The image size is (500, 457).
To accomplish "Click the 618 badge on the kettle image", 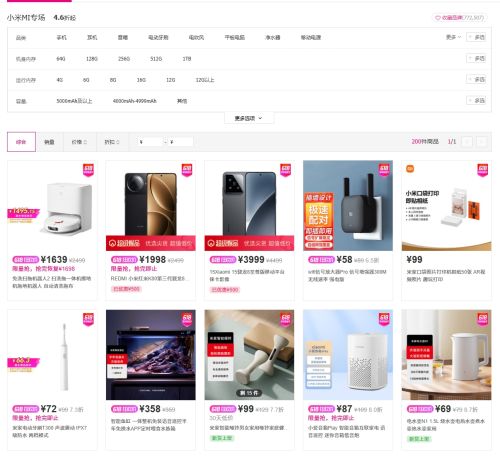I will coord(483,319).
